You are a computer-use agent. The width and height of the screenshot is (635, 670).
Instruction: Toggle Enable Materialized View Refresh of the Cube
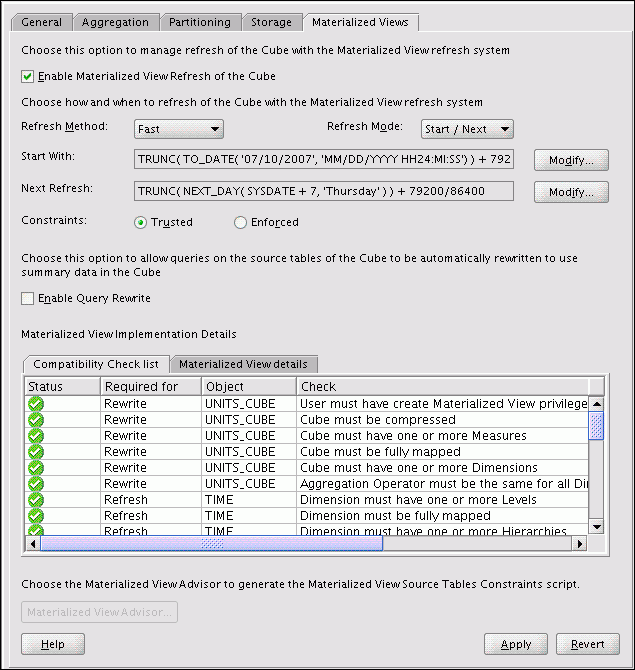click(27, 76)
